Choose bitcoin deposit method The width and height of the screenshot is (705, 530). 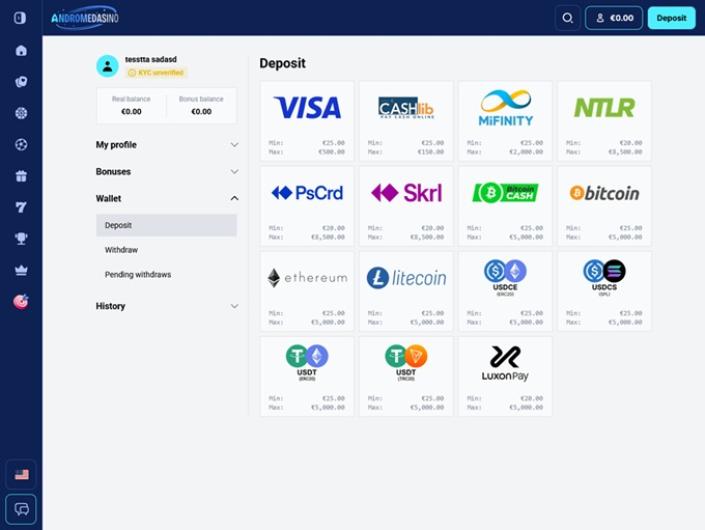(x=604, y=206)
